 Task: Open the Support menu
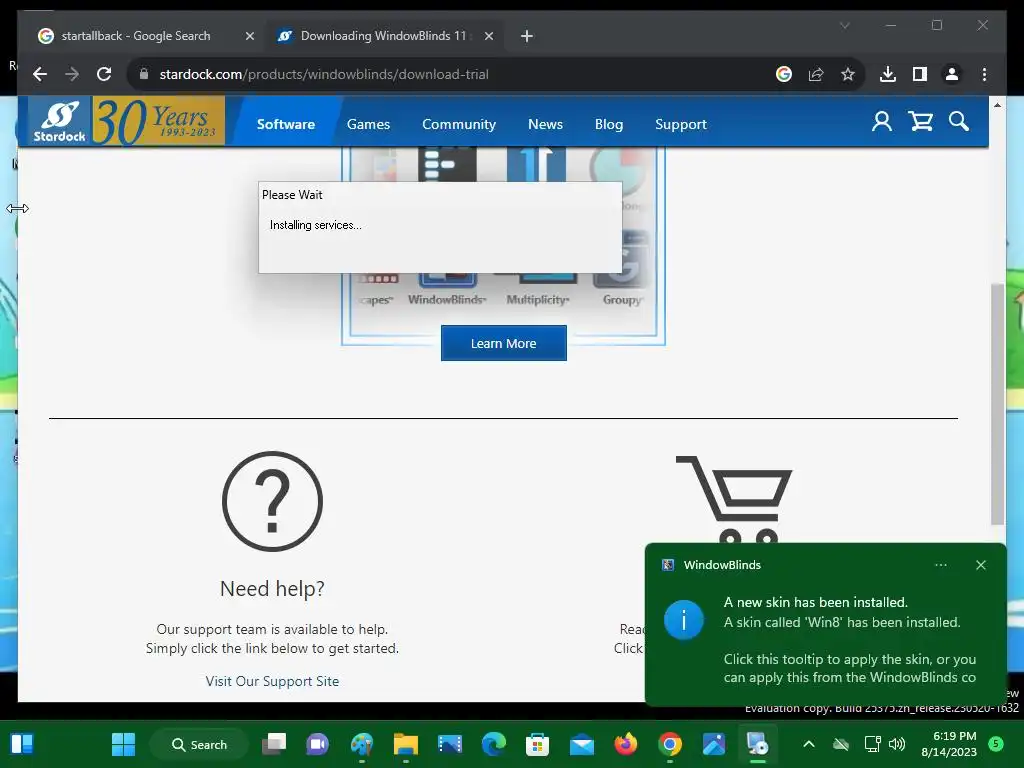pyautogui.click(x=680, y=124)
